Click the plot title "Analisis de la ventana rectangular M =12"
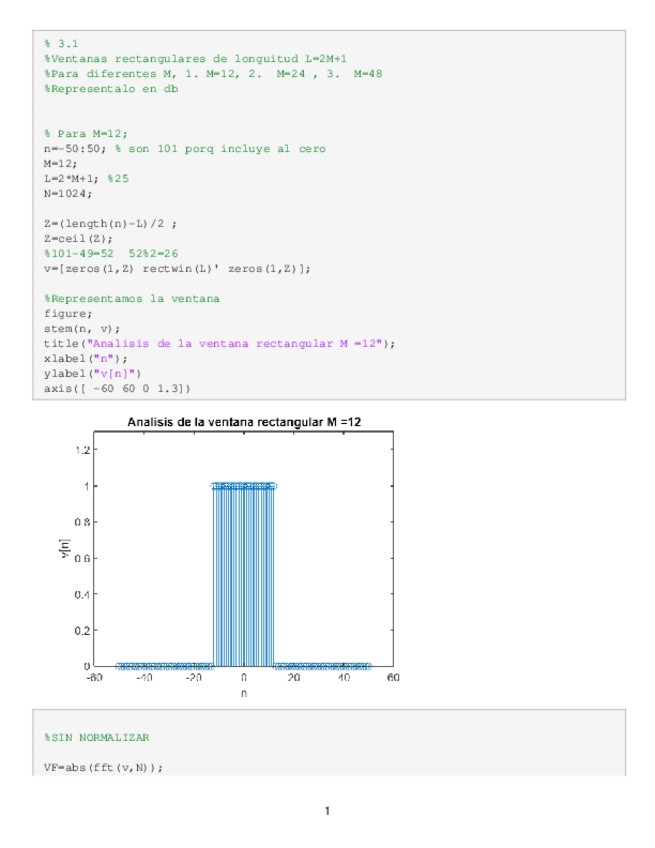The width and height of the screenshot is (655, 848). coord(245,423)
